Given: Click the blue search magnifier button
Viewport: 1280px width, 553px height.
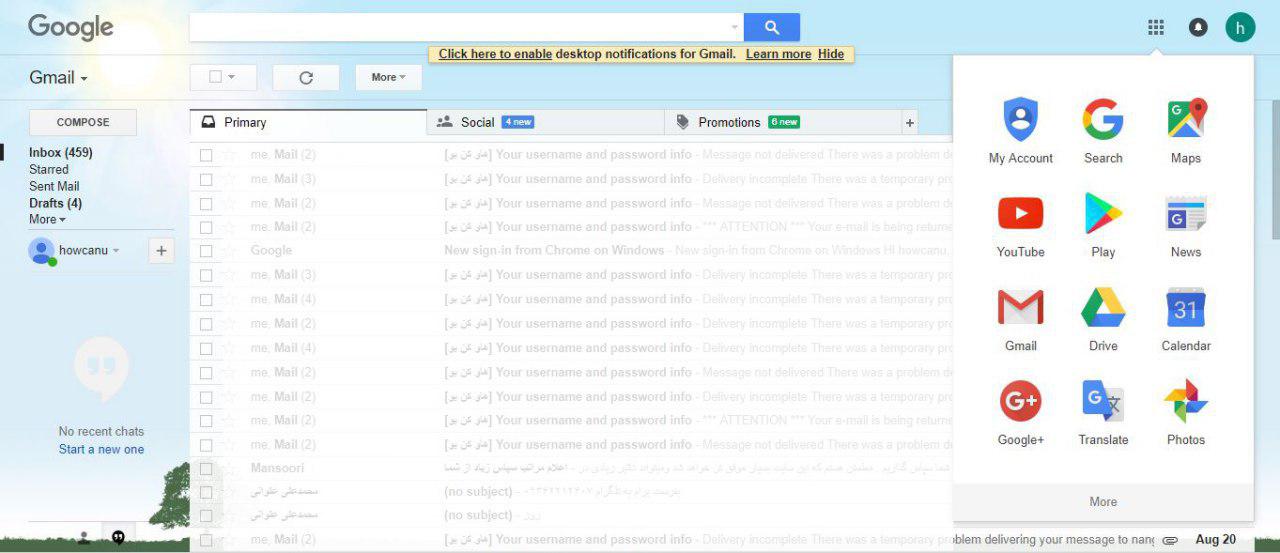Looking at the screenshot, I should pos(772,27).
